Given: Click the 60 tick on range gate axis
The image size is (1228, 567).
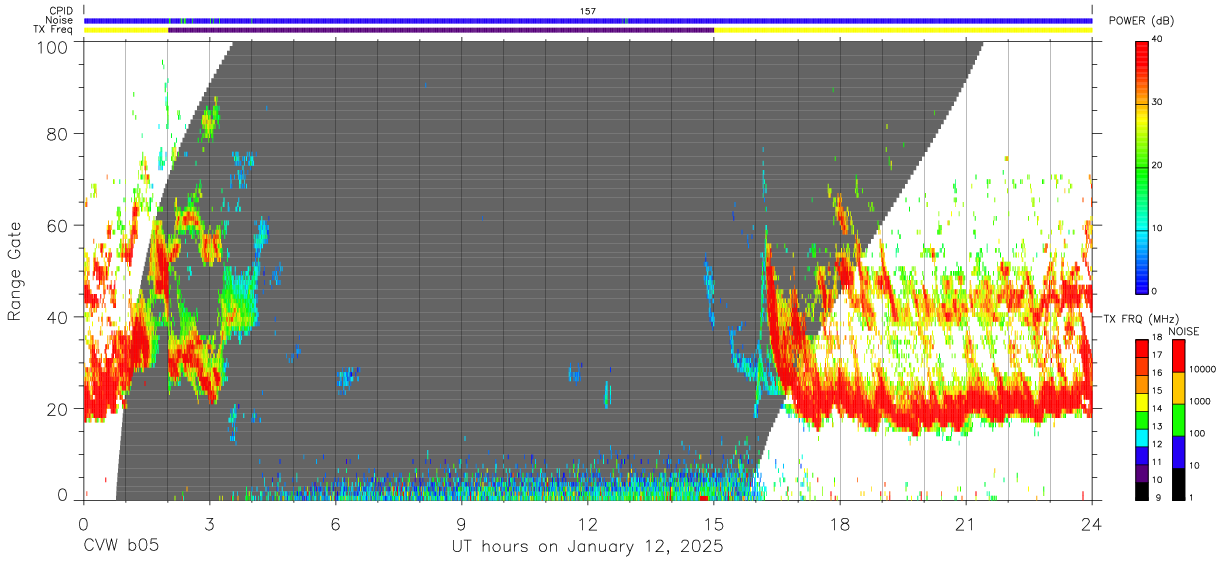Looking at the screenshot, I should click(58, 226).
